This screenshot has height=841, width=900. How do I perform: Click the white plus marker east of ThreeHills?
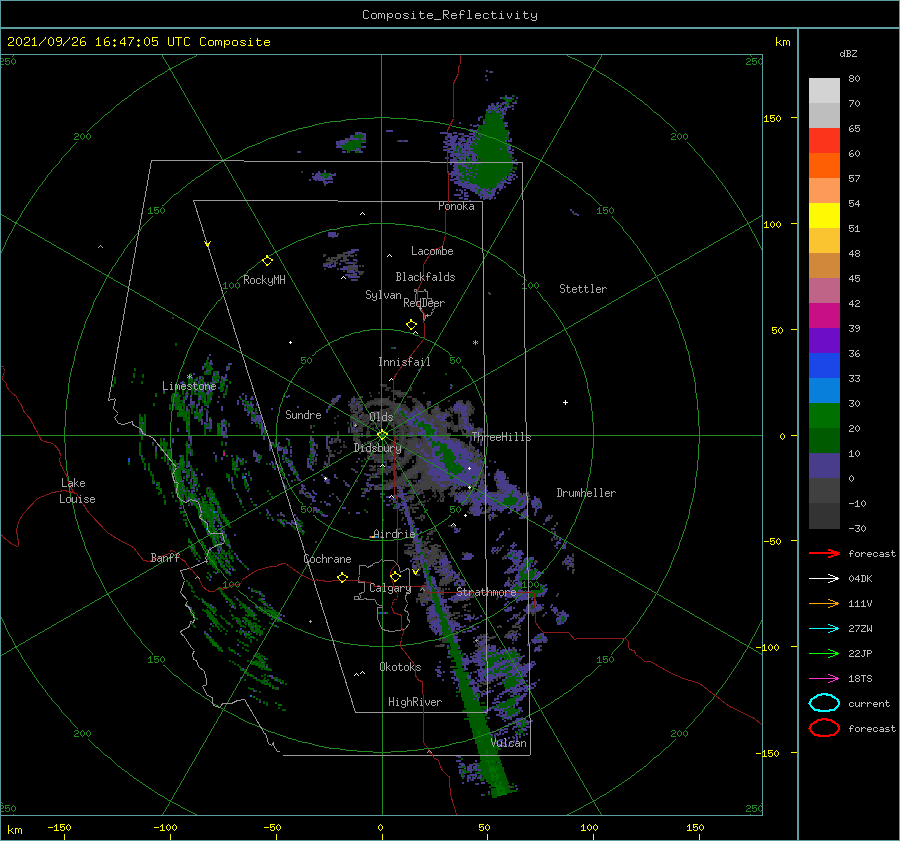tap(565, 402)
